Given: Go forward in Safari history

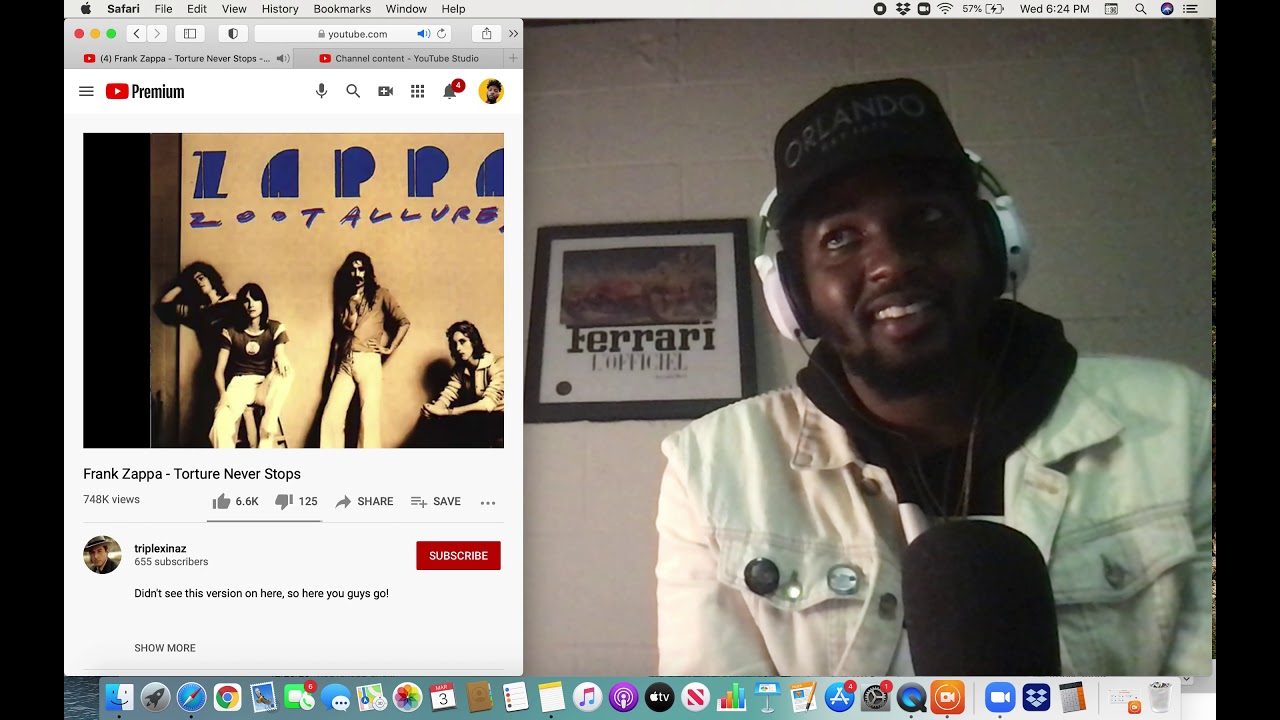Looking at the screenshot, I should pos(156,33).
